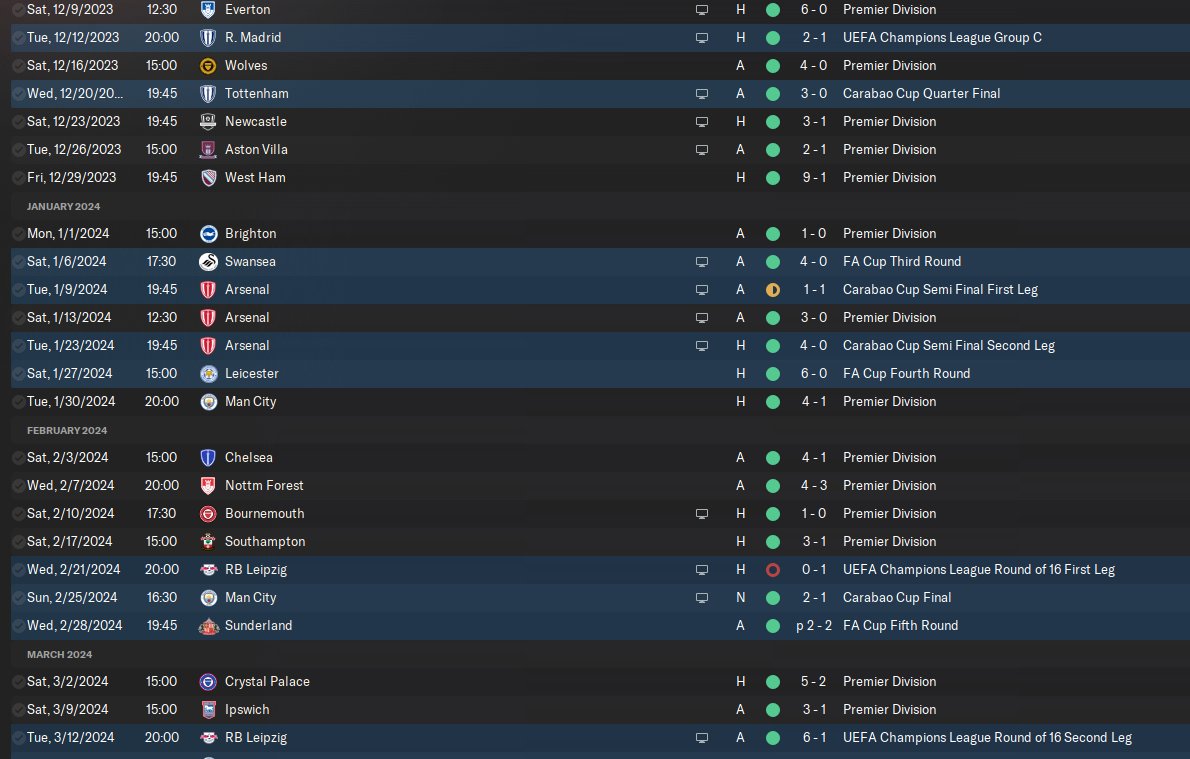Viewport: 1190px width, 759px height.
Task: Open the Leicester team link
Action: click(x=251, y=373)
